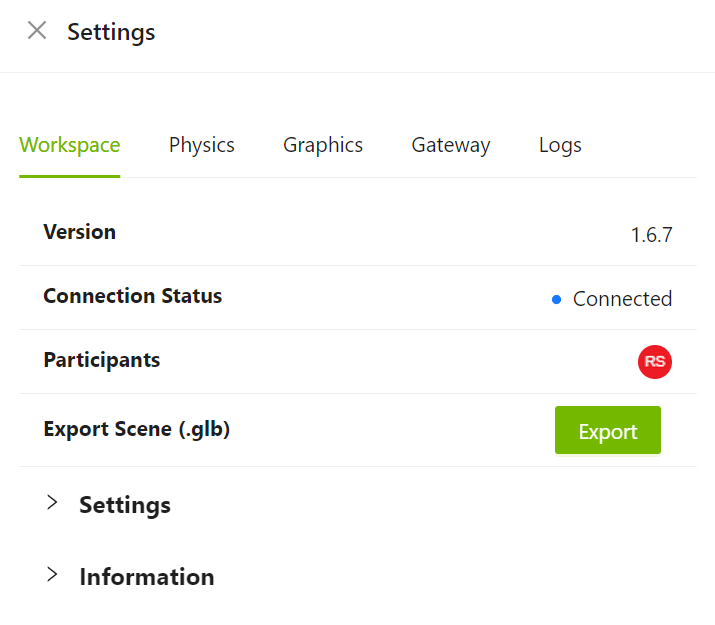Click the RS participant avatar
This screenshot has width=715, height=625.
click(x=655, y=362)
